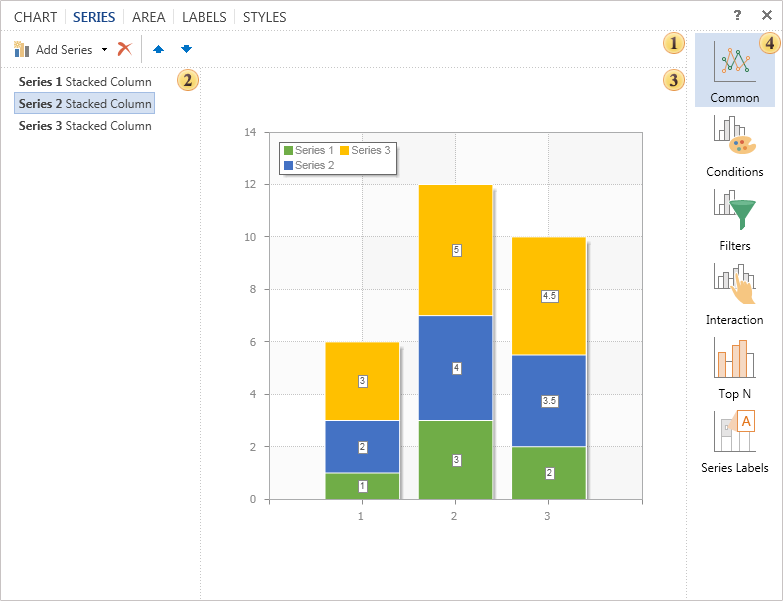Open the Series Labels settings icon

(x=734, y=432)
